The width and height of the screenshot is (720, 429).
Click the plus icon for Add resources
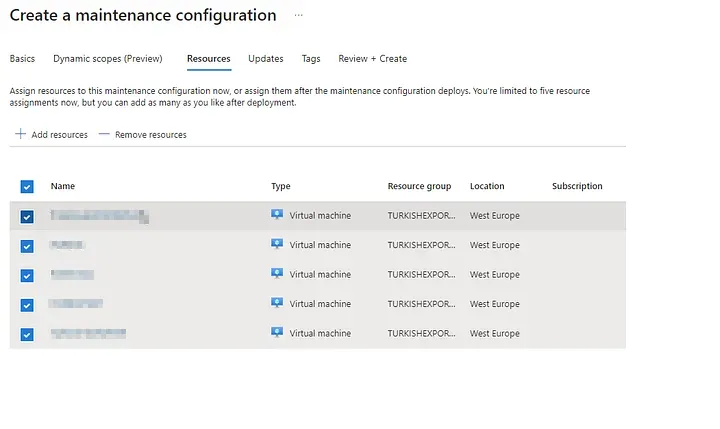[20, 134]
